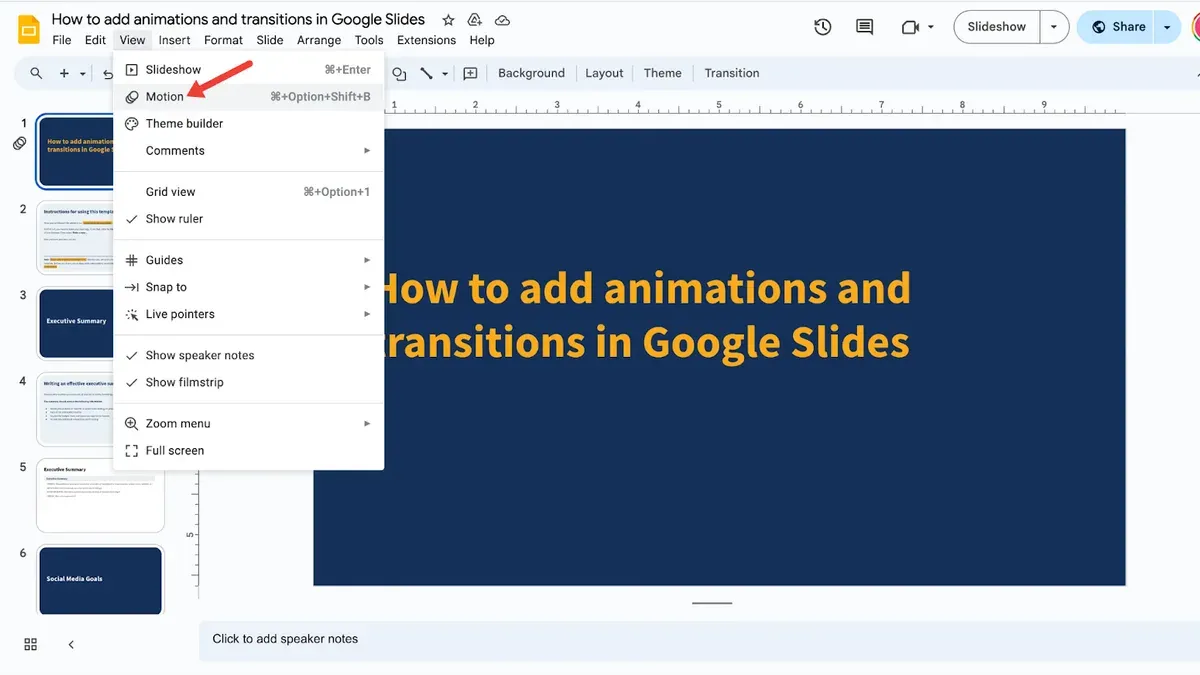Open the Format menu

pos(223,40)
